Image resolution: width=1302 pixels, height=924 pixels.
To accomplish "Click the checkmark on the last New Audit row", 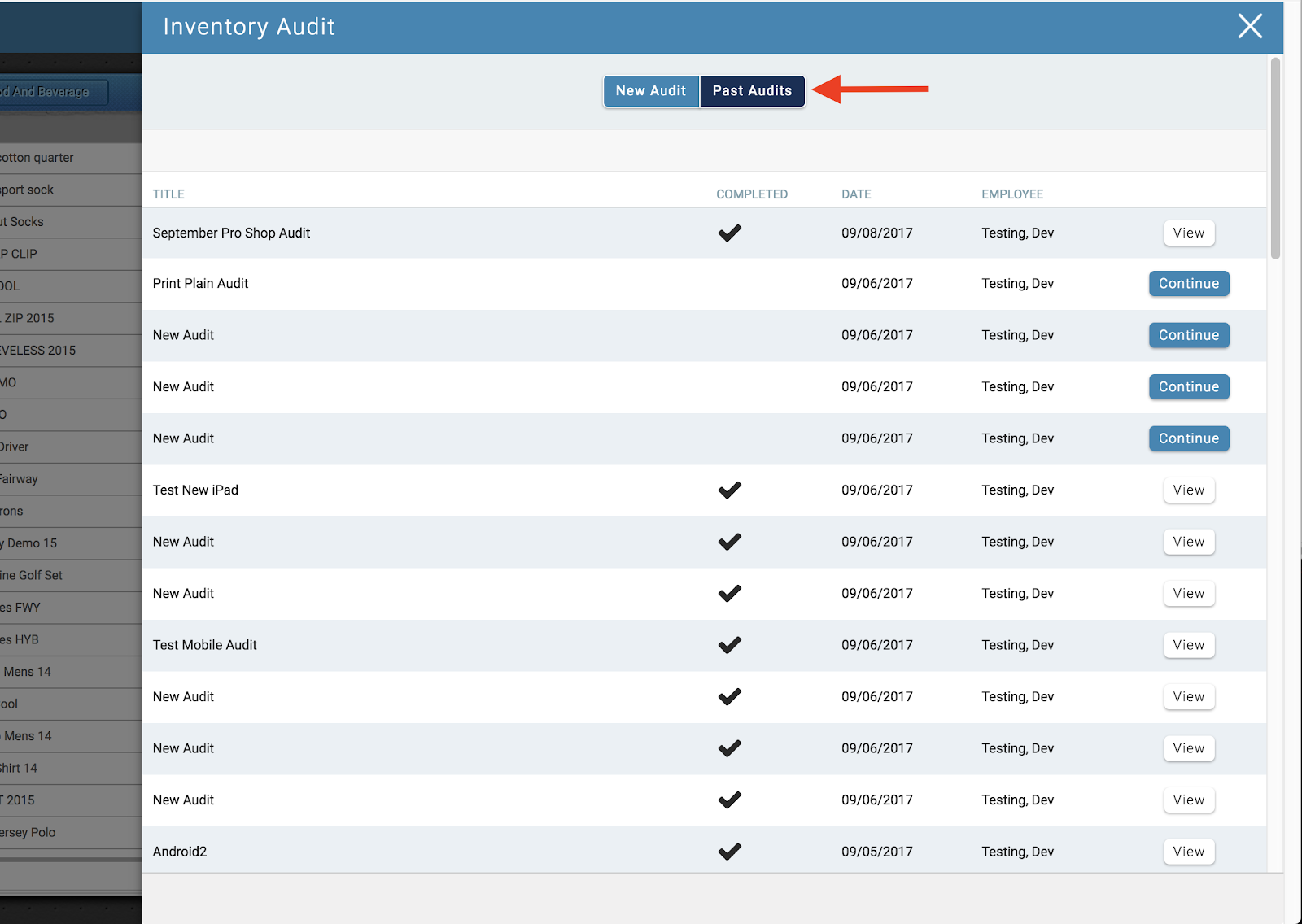I will coord(729,800).
